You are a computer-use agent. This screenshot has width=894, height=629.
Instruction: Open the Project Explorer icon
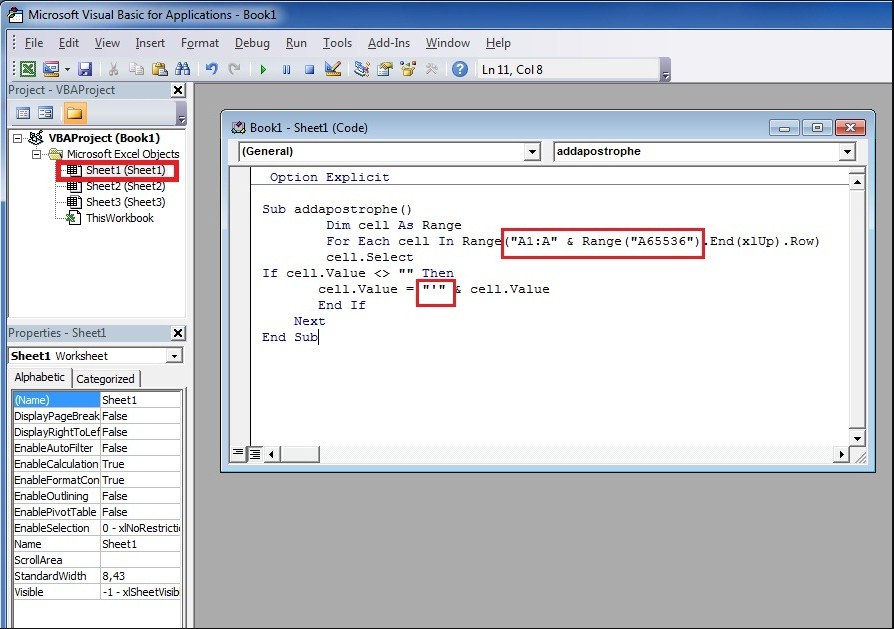coord(361,69)
